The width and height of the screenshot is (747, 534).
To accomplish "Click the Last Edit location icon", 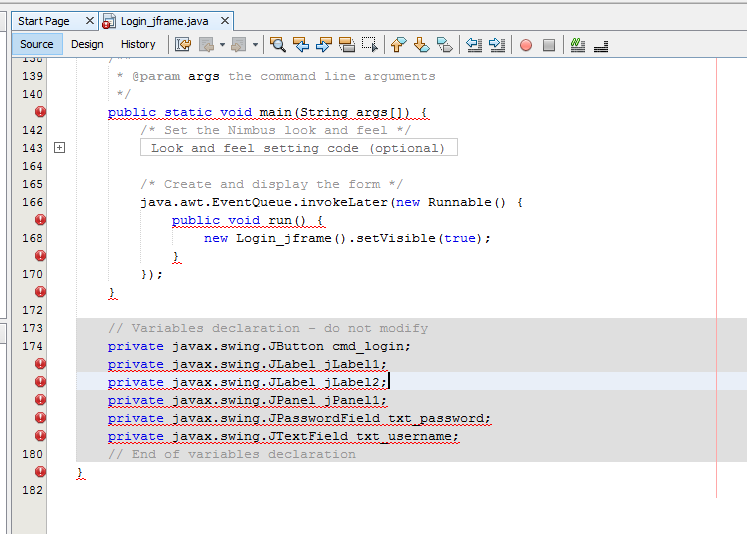I will (x=183, y=45).
